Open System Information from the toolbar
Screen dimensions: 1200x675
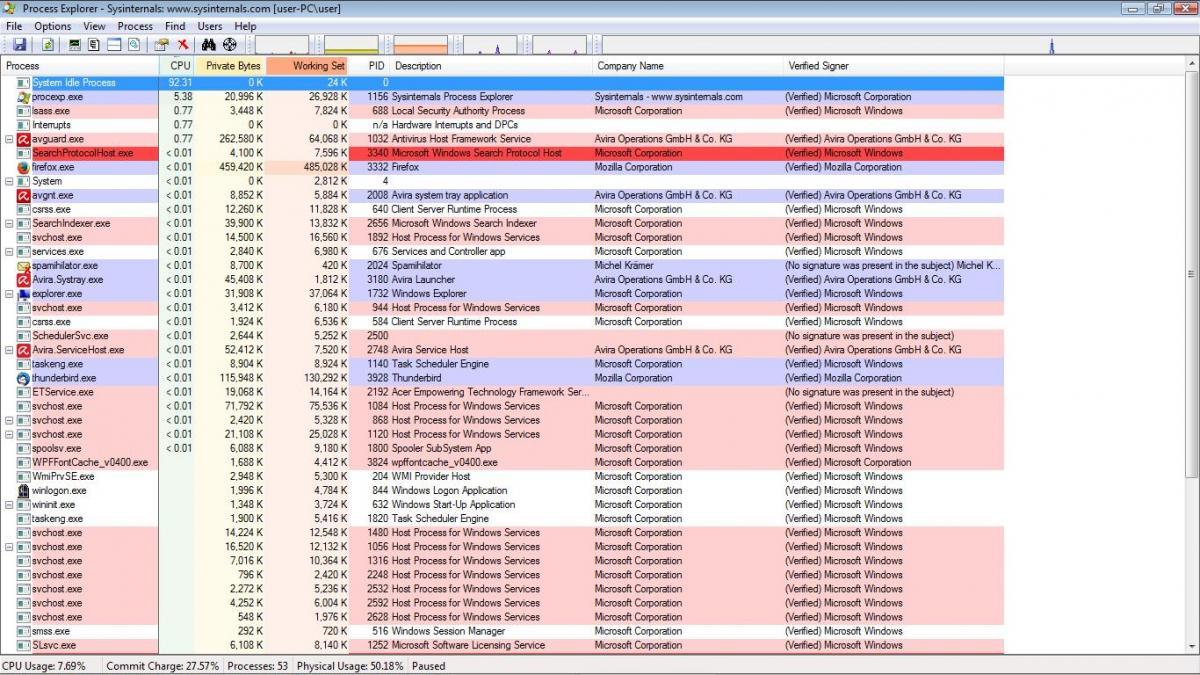click(75, 45)
